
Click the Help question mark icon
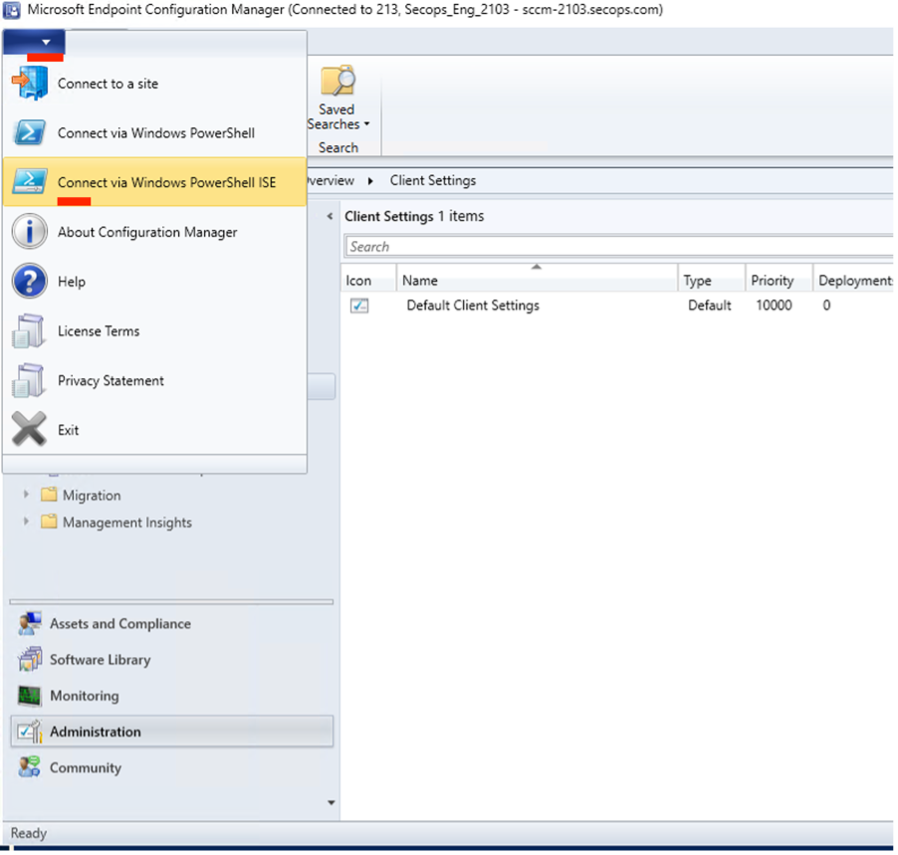(x=30, y=281)
